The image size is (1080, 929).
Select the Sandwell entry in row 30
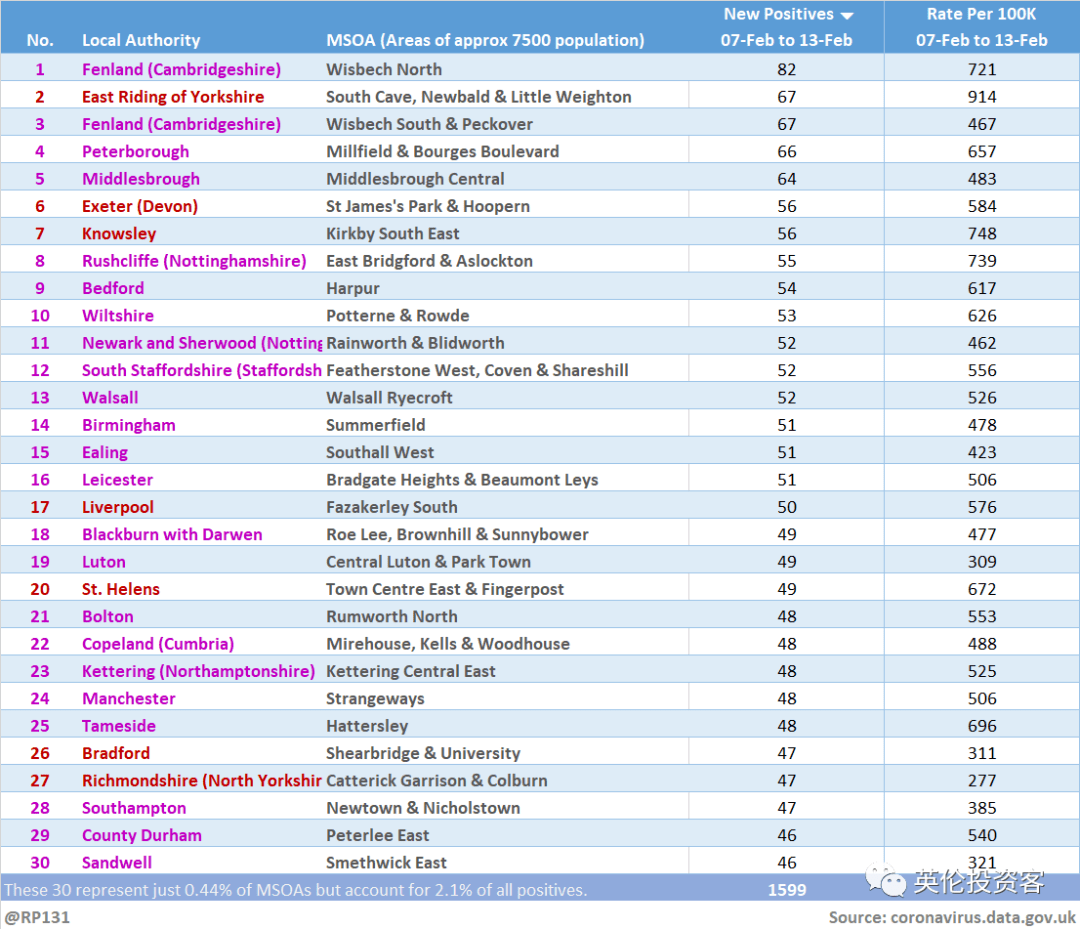(x=117, y=863)
